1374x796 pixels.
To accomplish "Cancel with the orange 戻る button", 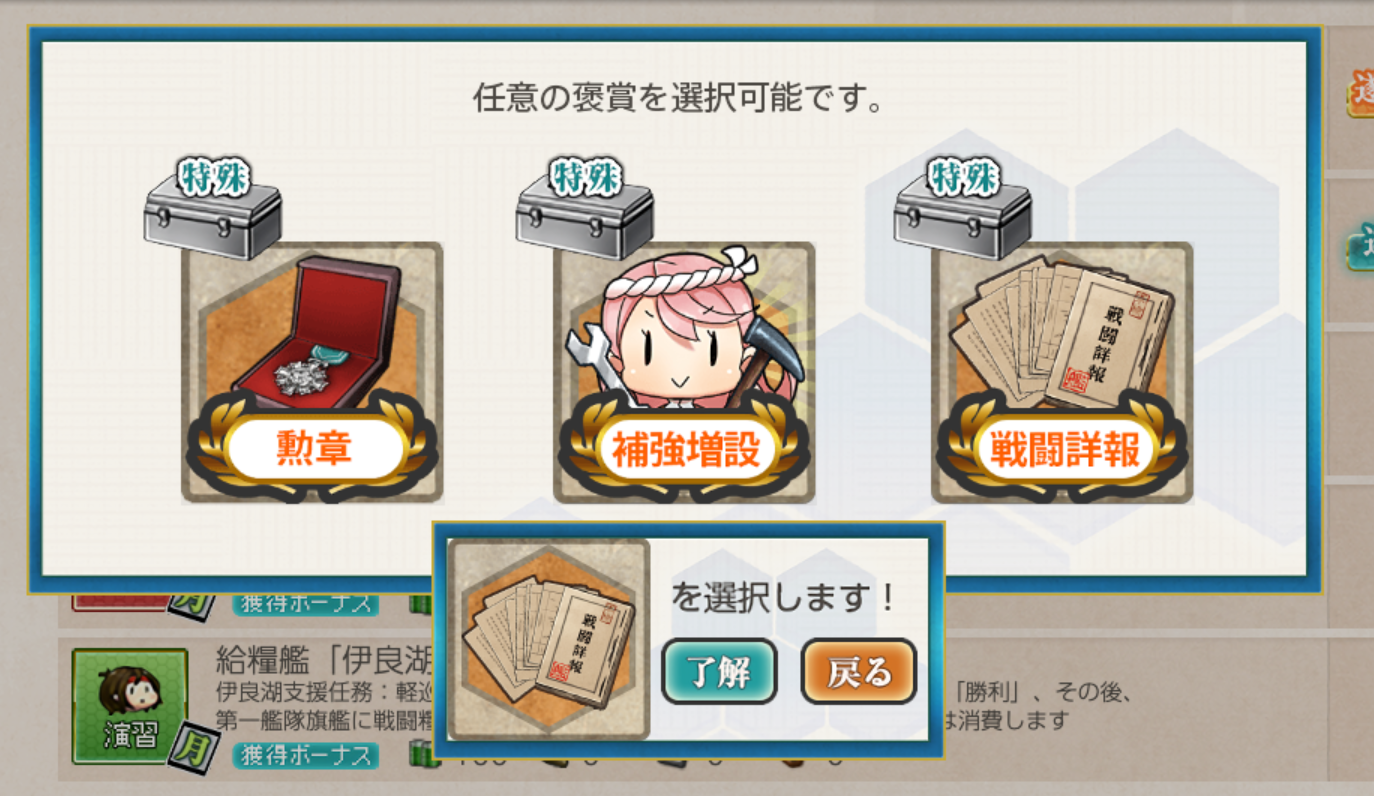I will (859, 672).
